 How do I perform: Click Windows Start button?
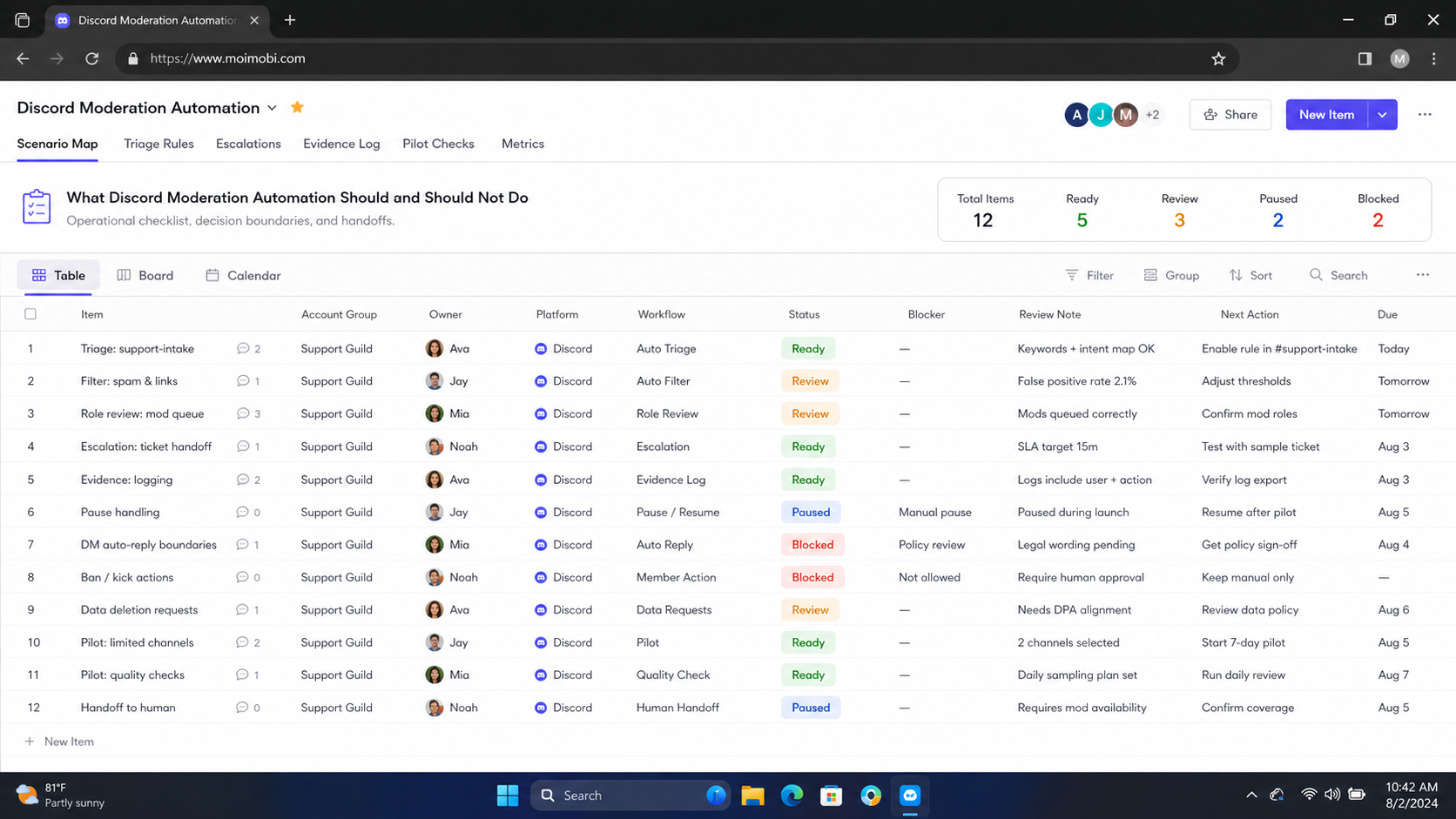click(508, 796)
